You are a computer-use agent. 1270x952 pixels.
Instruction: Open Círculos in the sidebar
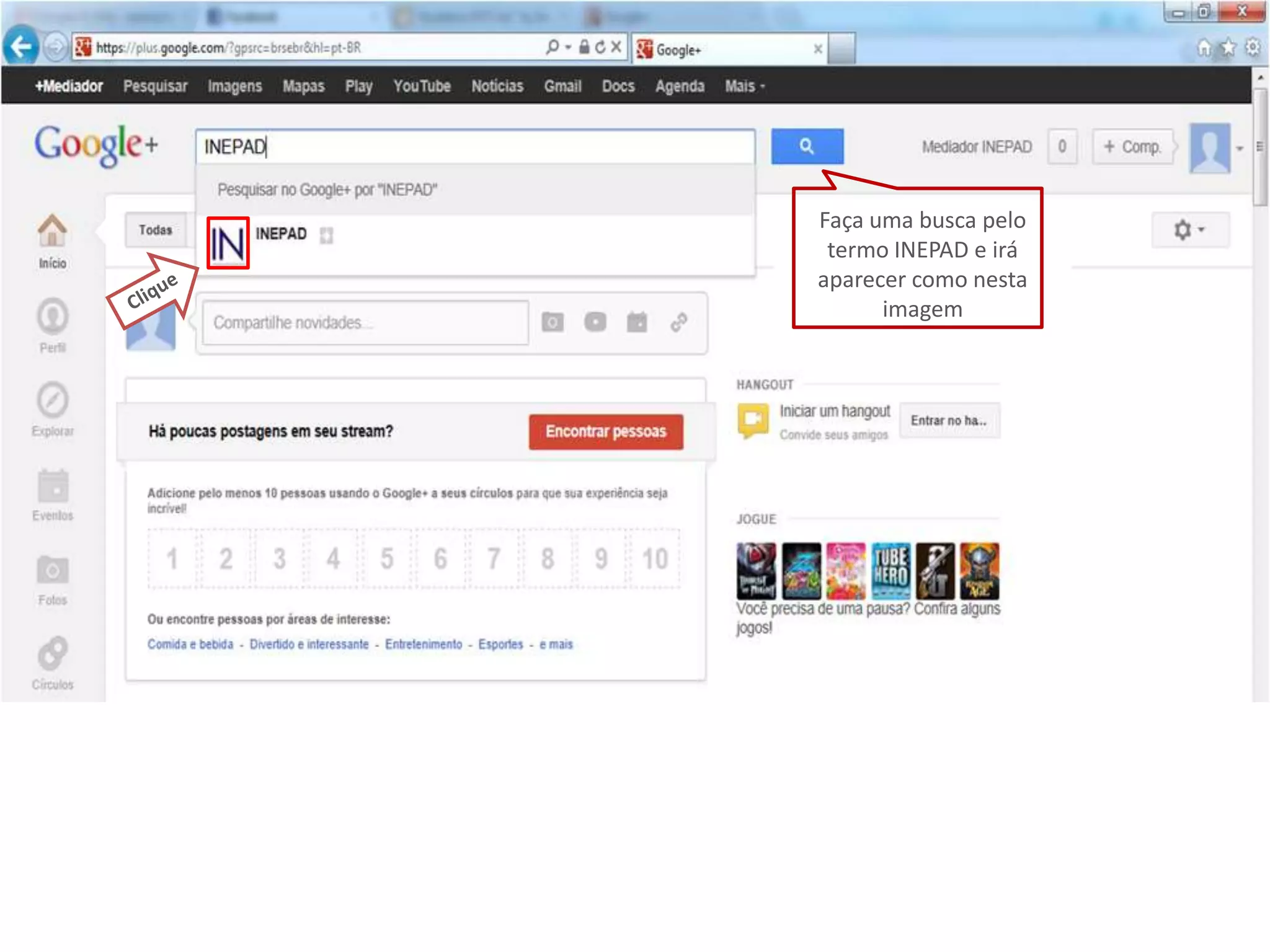coord(53,663)
